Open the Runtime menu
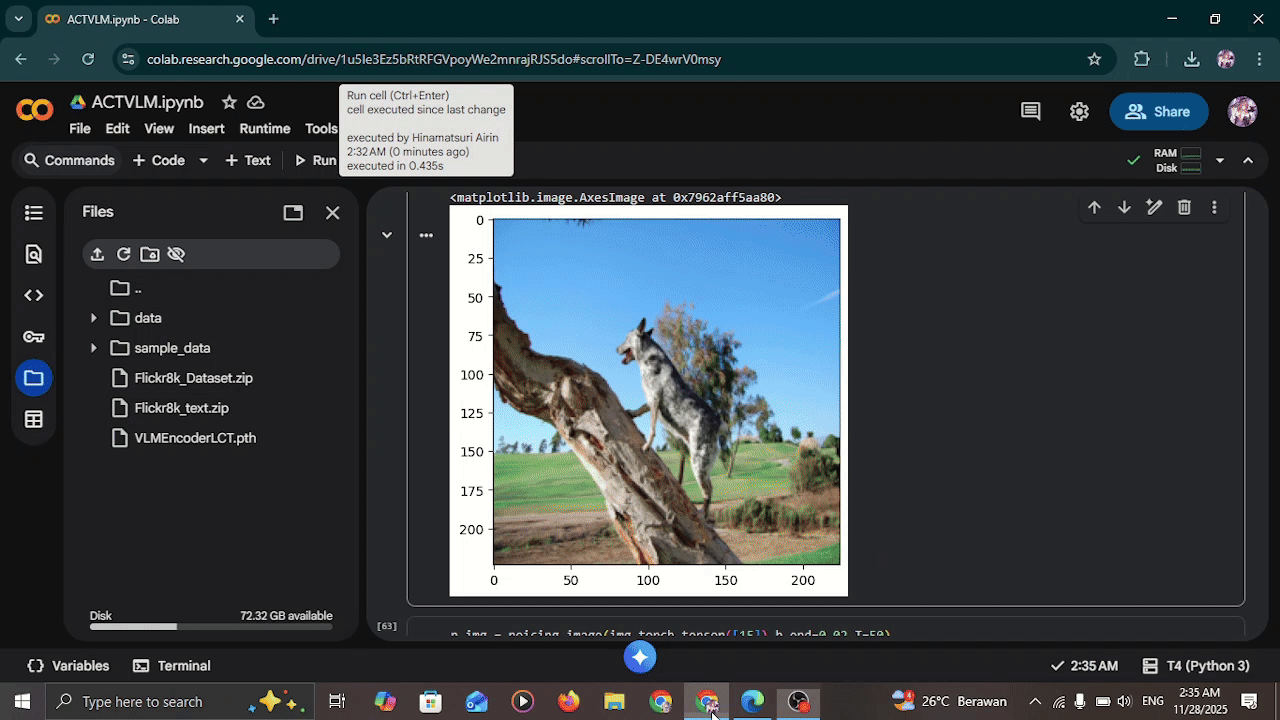Screen dimensions: 1280x720 (x=265, y=129)
